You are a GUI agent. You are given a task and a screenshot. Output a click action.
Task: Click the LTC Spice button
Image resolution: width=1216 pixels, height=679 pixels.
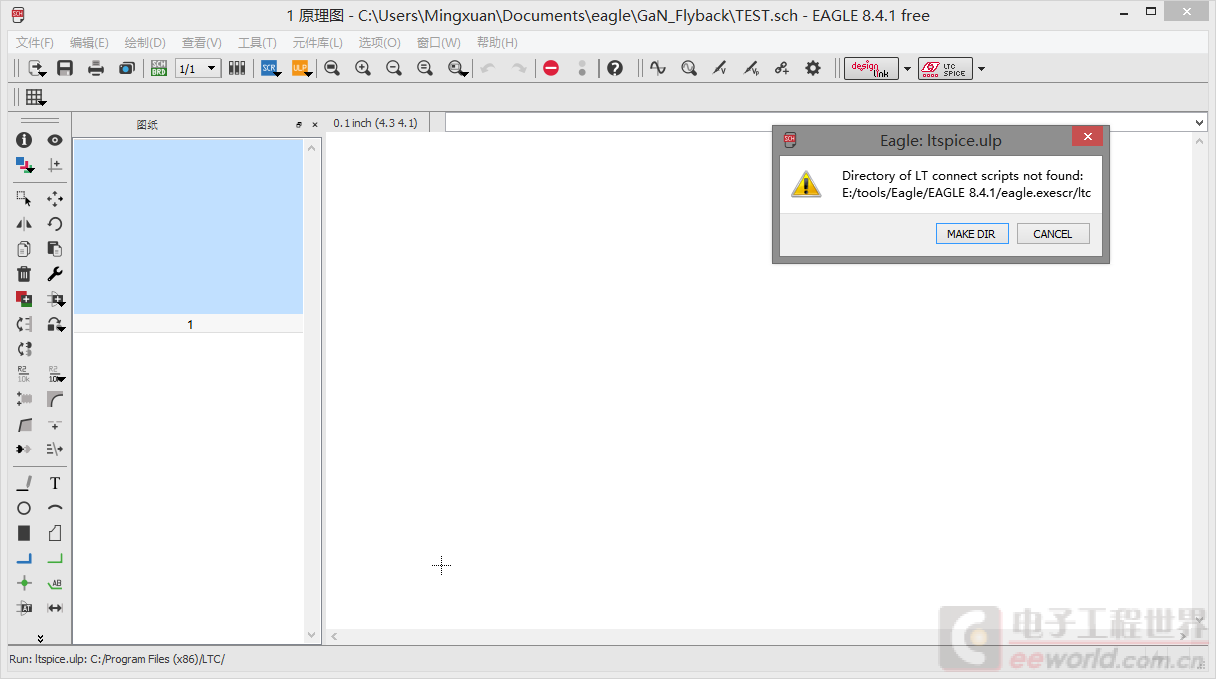945,69
